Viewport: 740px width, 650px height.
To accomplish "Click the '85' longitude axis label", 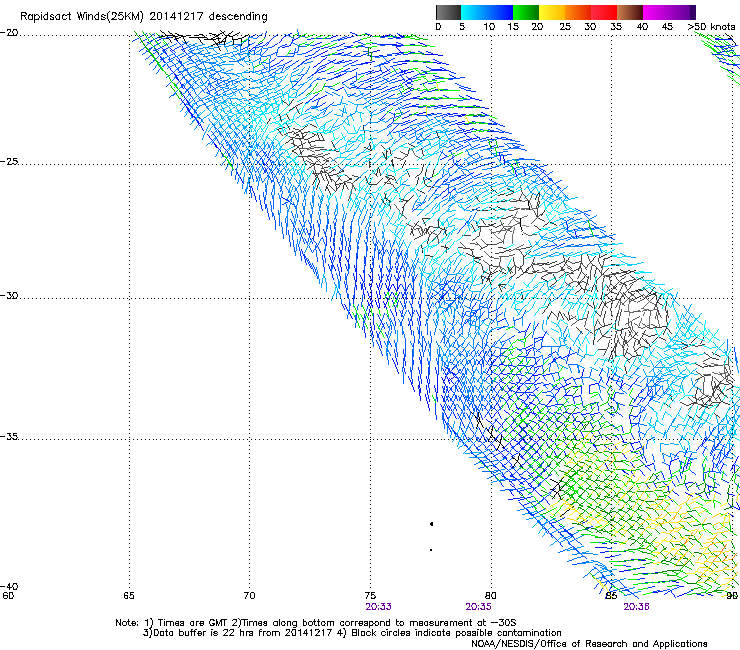I will pos(611,596).
